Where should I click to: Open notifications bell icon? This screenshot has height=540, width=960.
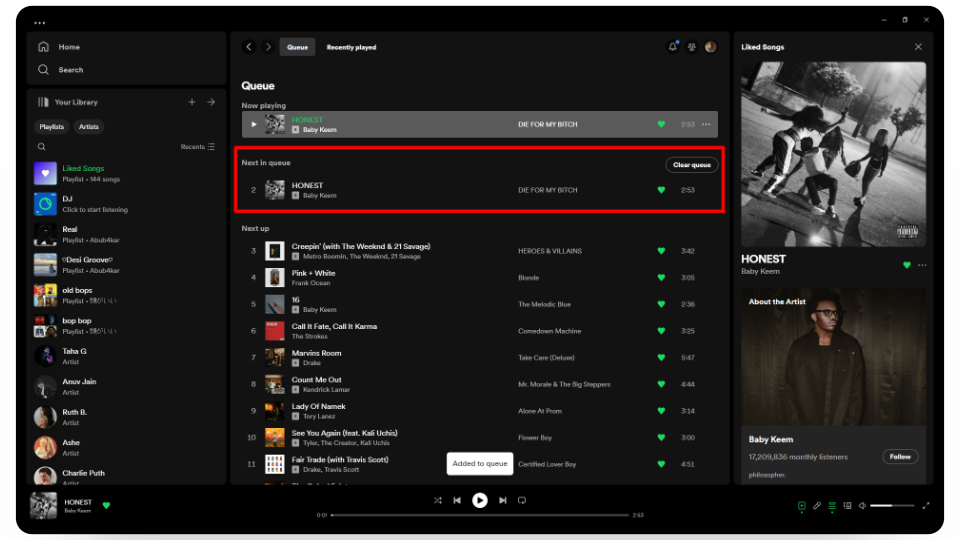673,47
